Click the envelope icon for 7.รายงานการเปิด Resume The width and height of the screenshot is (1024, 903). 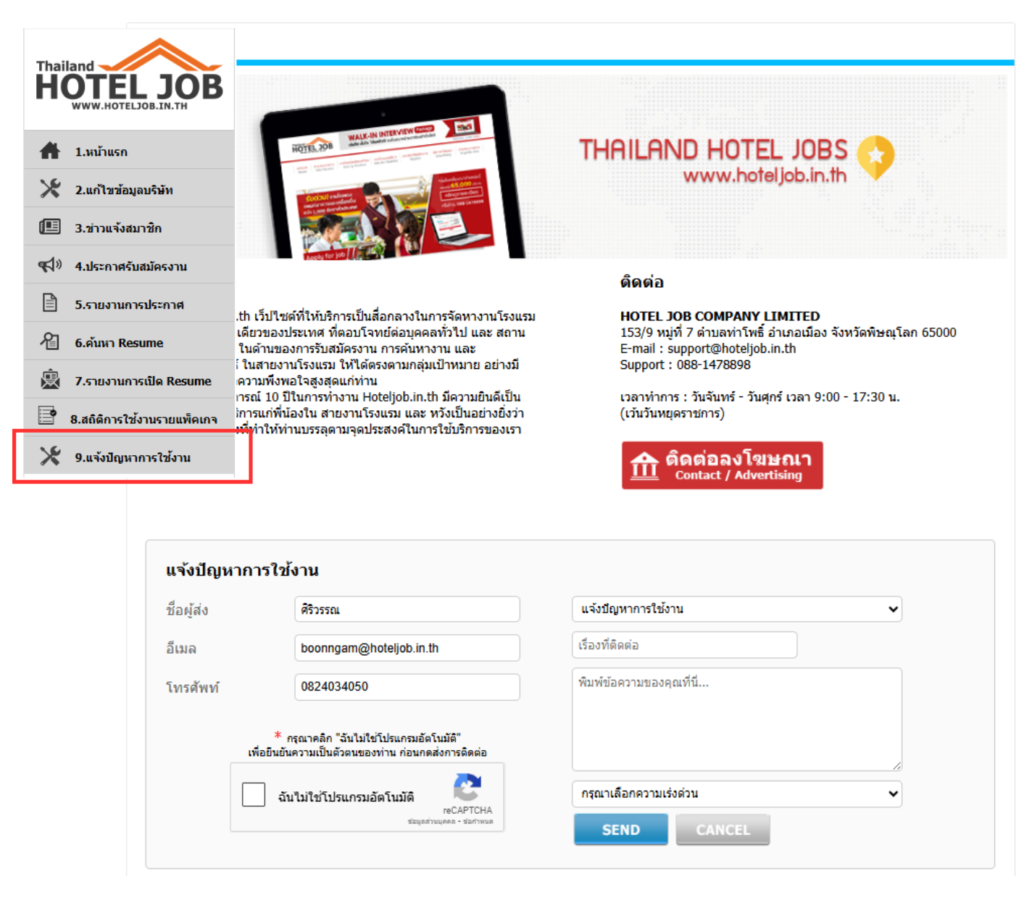[x=50, y=379]
